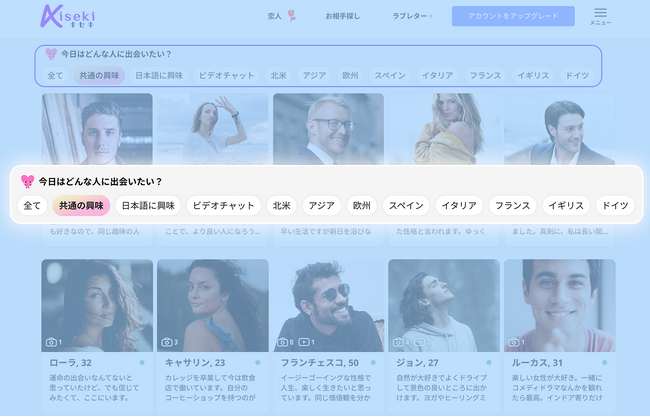The image size is (650, 417).
Task: Select the アジア chip in highlighted bar
Action: click(x=322, y=205)
